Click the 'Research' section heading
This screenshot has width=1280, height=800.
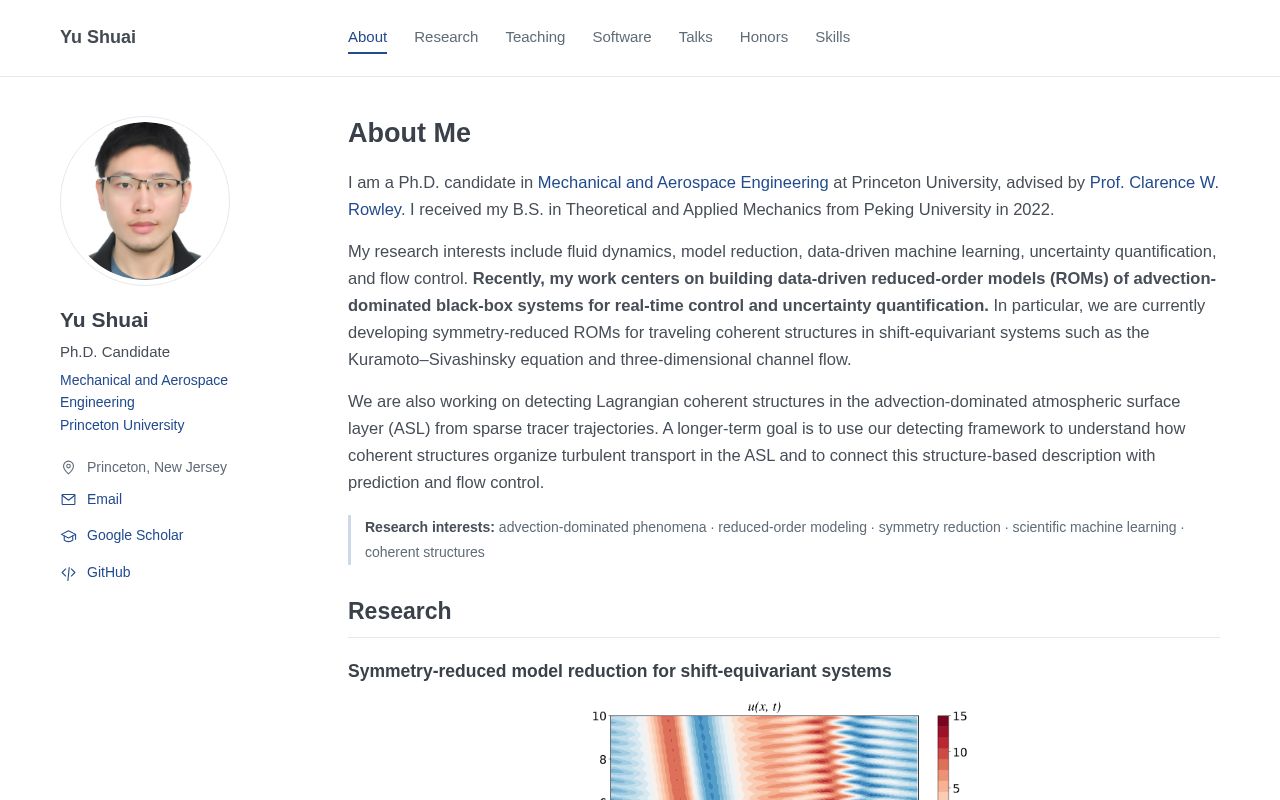[x=400, y=611]
